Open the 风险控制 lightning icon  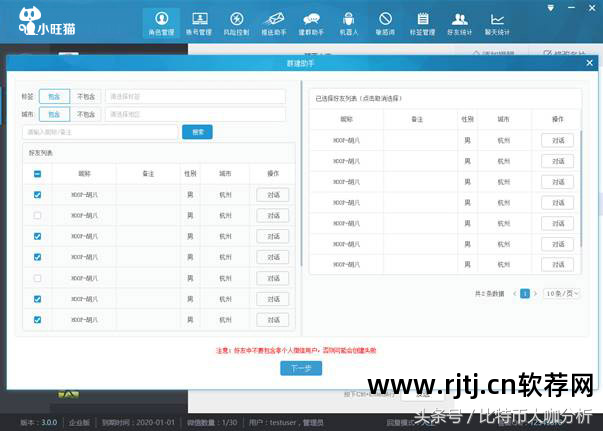(x=236, y=23)
